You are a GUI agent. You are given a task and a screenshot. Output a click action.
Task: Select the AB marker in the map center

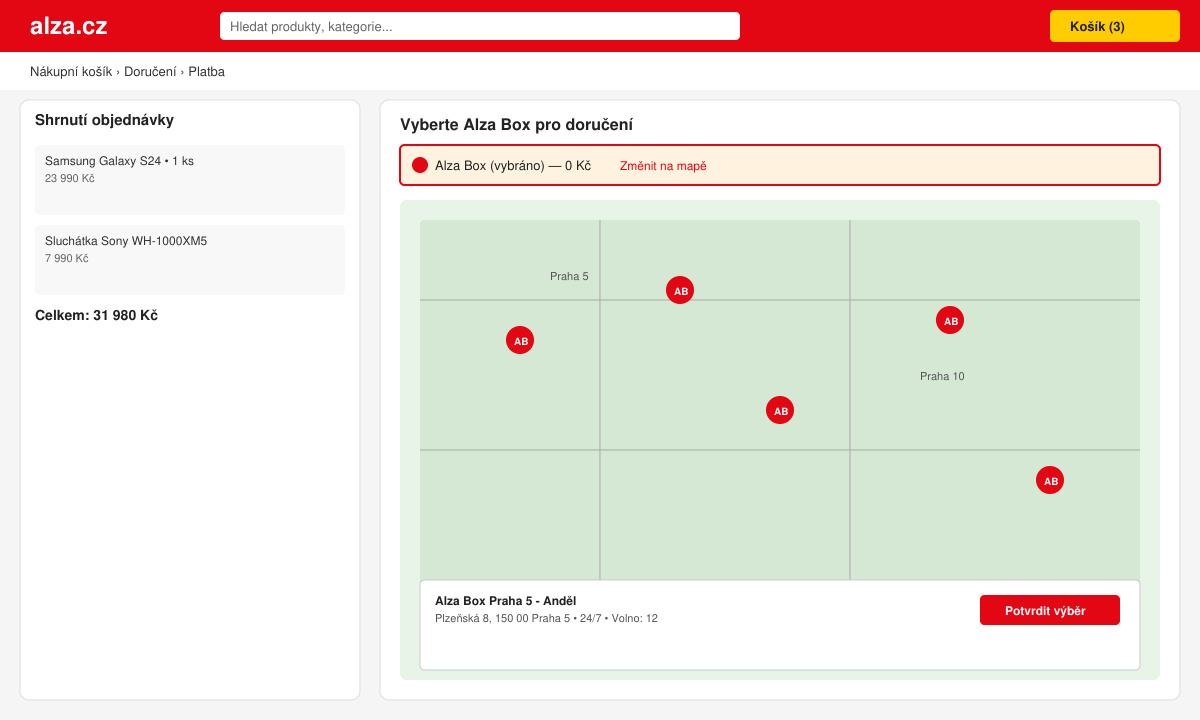point(780,410)
